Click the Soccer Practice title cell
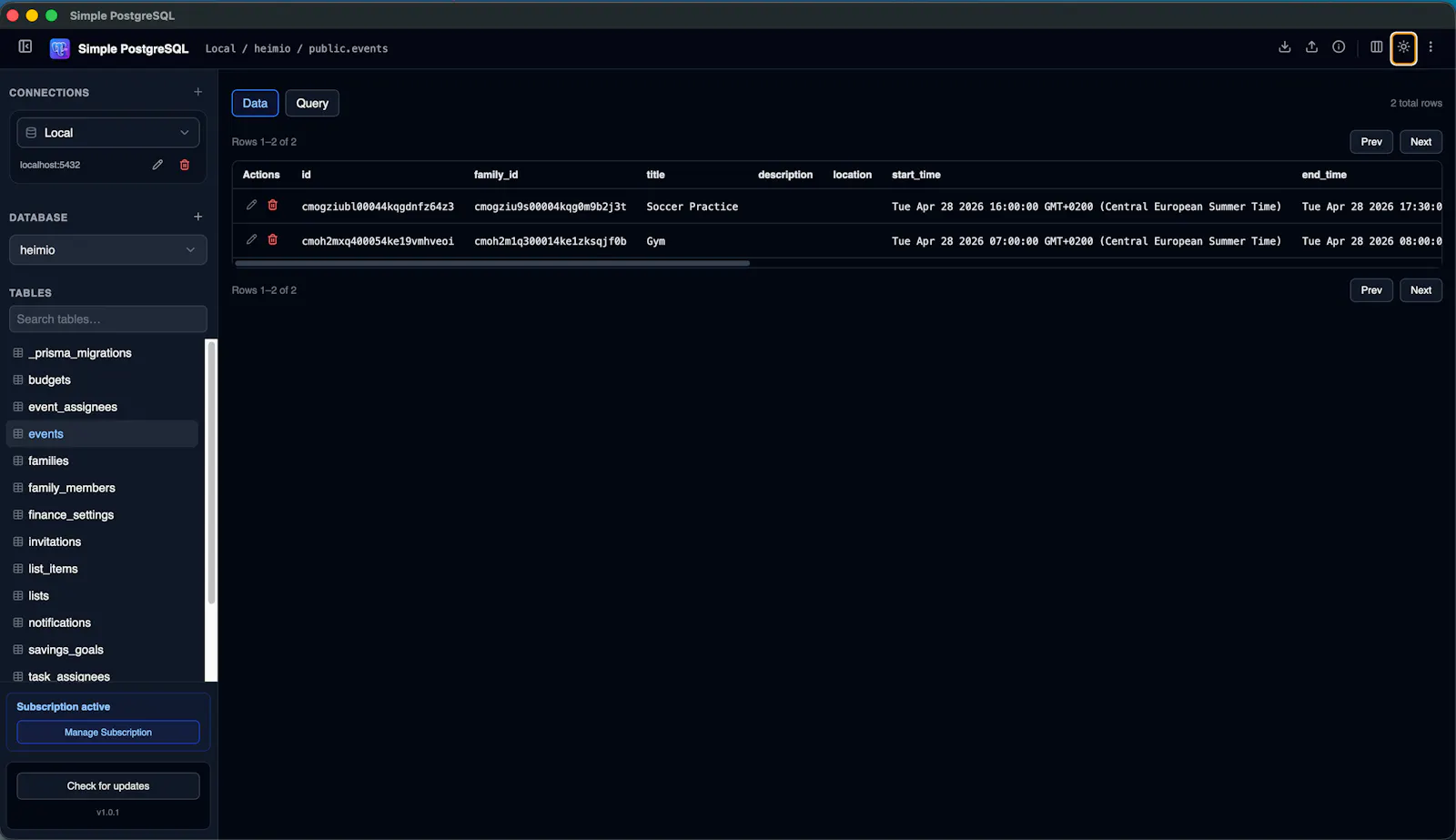The height and width of the screenshot is (840, 1456). pyautogui.click(x=693, y=207)
